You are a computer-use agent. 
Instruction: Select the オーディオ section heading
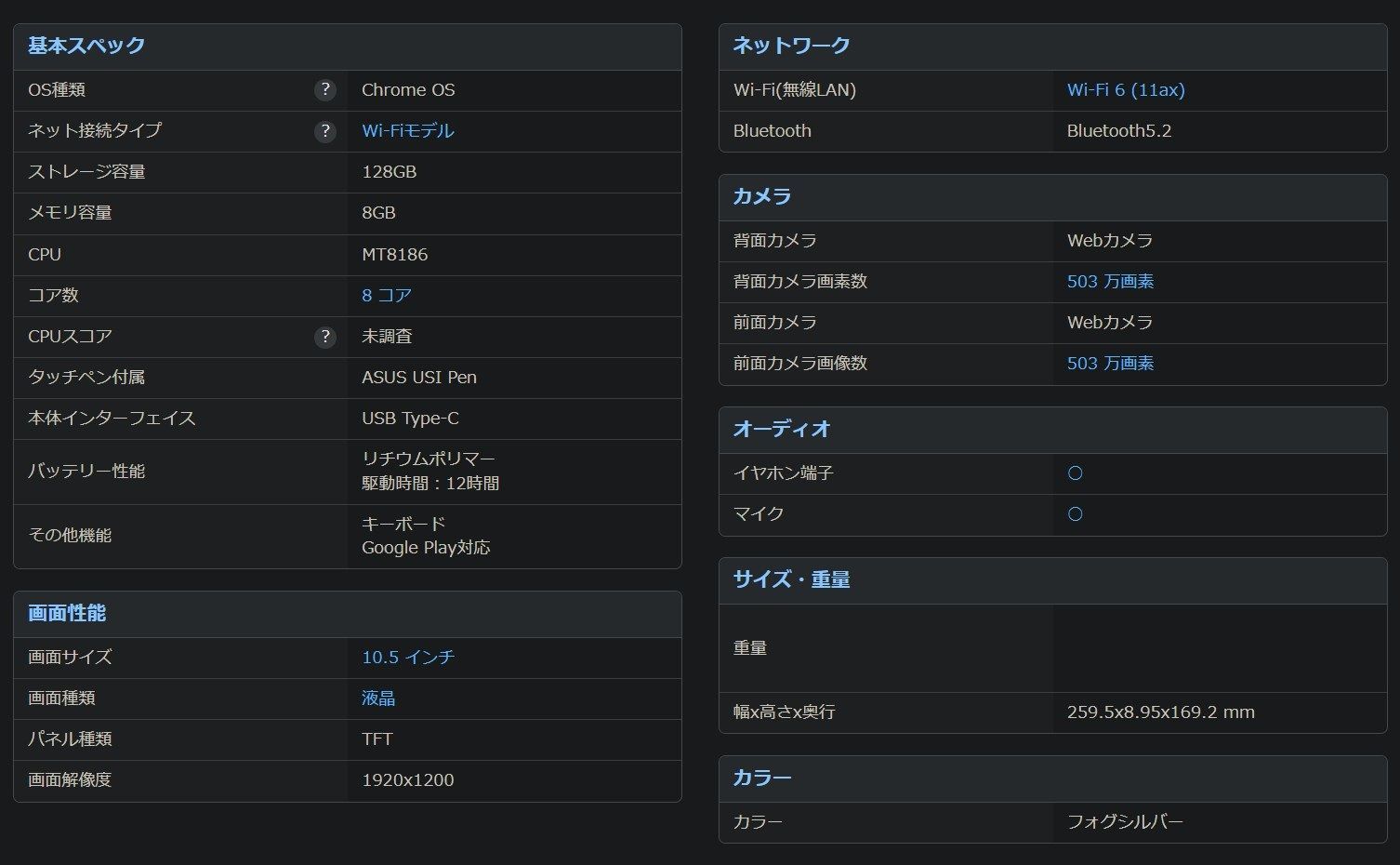(782, 429)
